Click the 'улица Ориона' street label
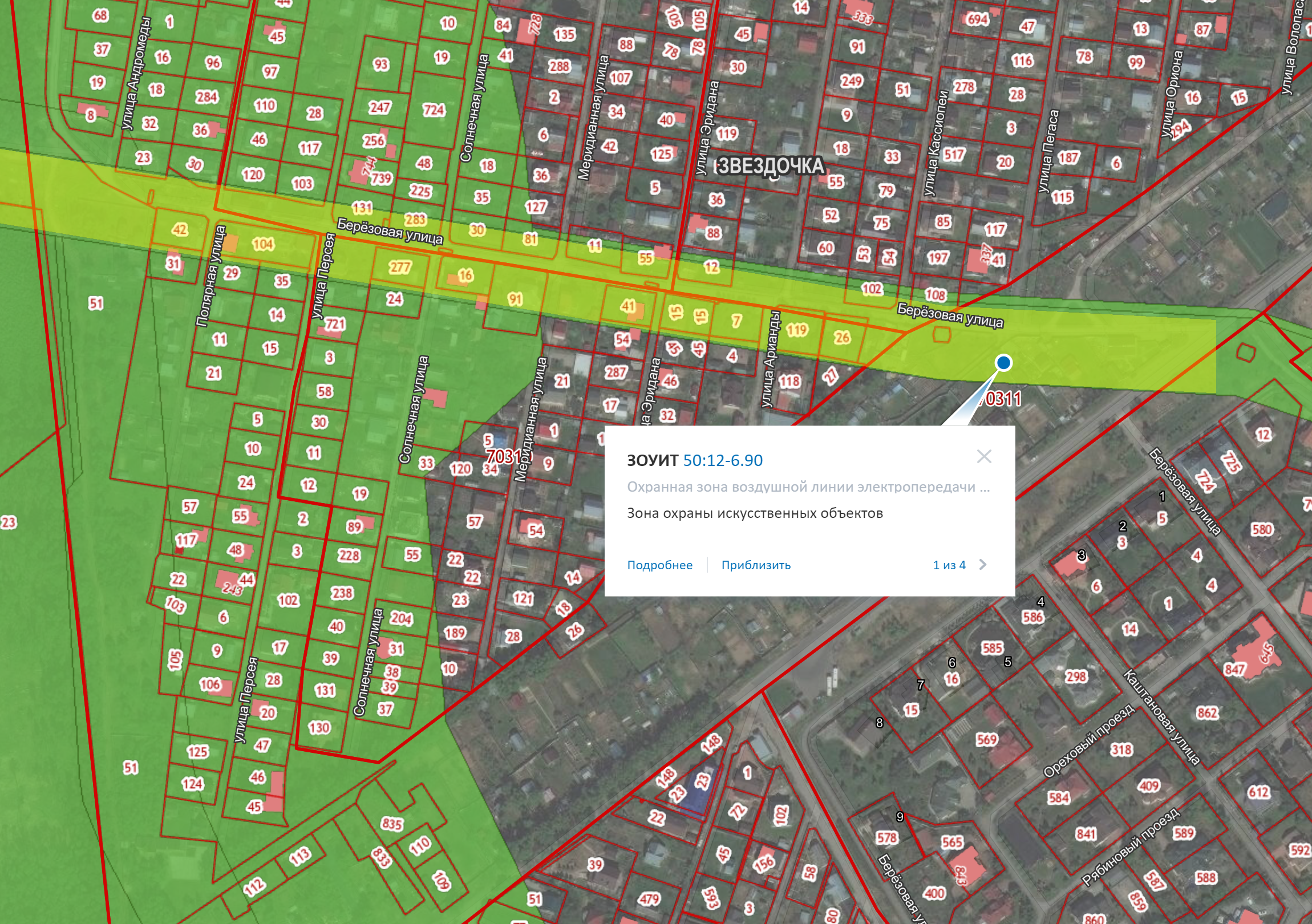This screenshot has width=1312, height=924. click(x=1172, y=94)
